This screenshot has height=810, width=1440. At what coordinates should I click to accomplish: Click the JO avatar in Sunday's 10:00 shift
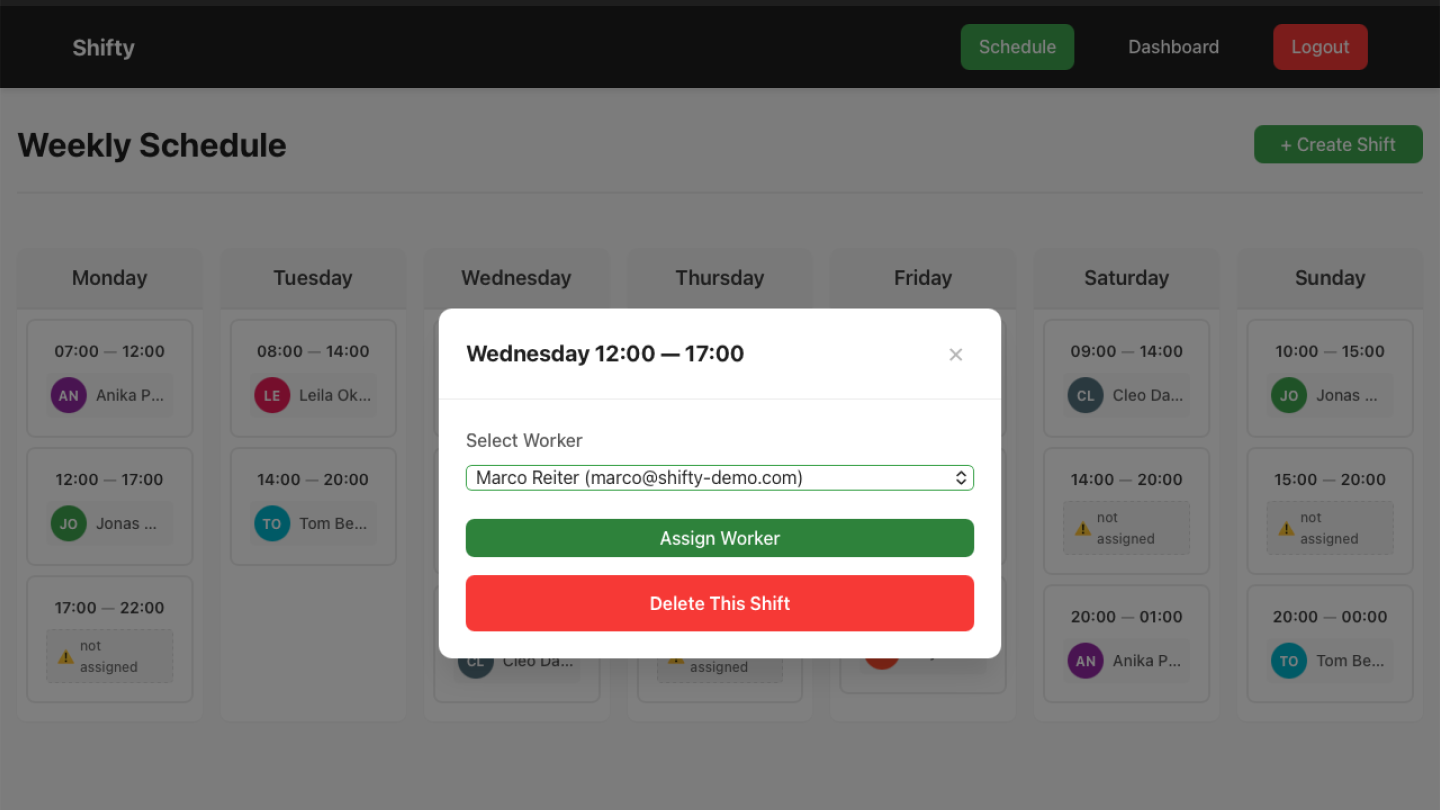click(x=1289, y=395)
